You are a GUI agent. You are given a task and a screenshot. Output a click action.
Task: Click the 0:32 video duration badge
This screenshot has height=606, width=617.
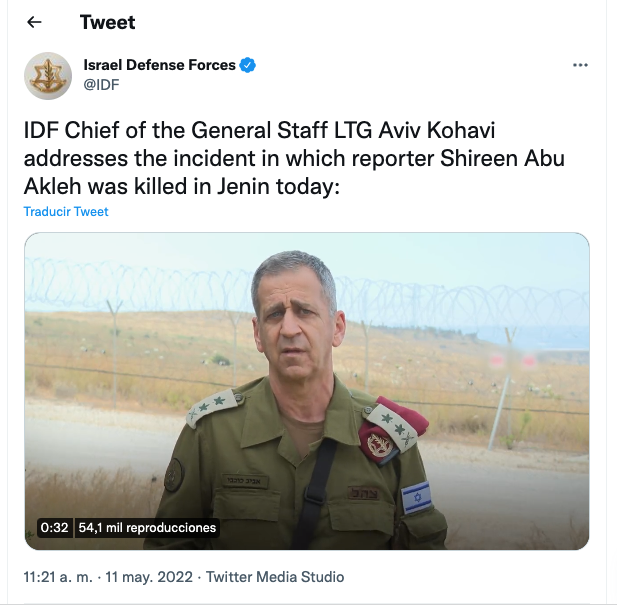click(54, 528)
